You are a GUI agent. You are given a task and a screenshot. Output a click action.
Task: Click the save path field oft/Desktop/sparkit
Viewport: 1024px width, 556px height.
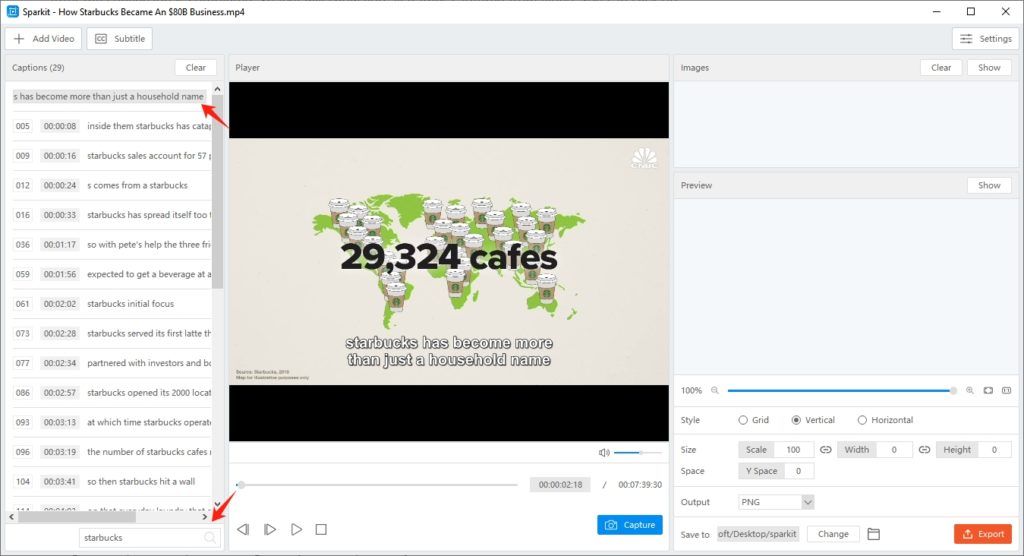(758, 534)
